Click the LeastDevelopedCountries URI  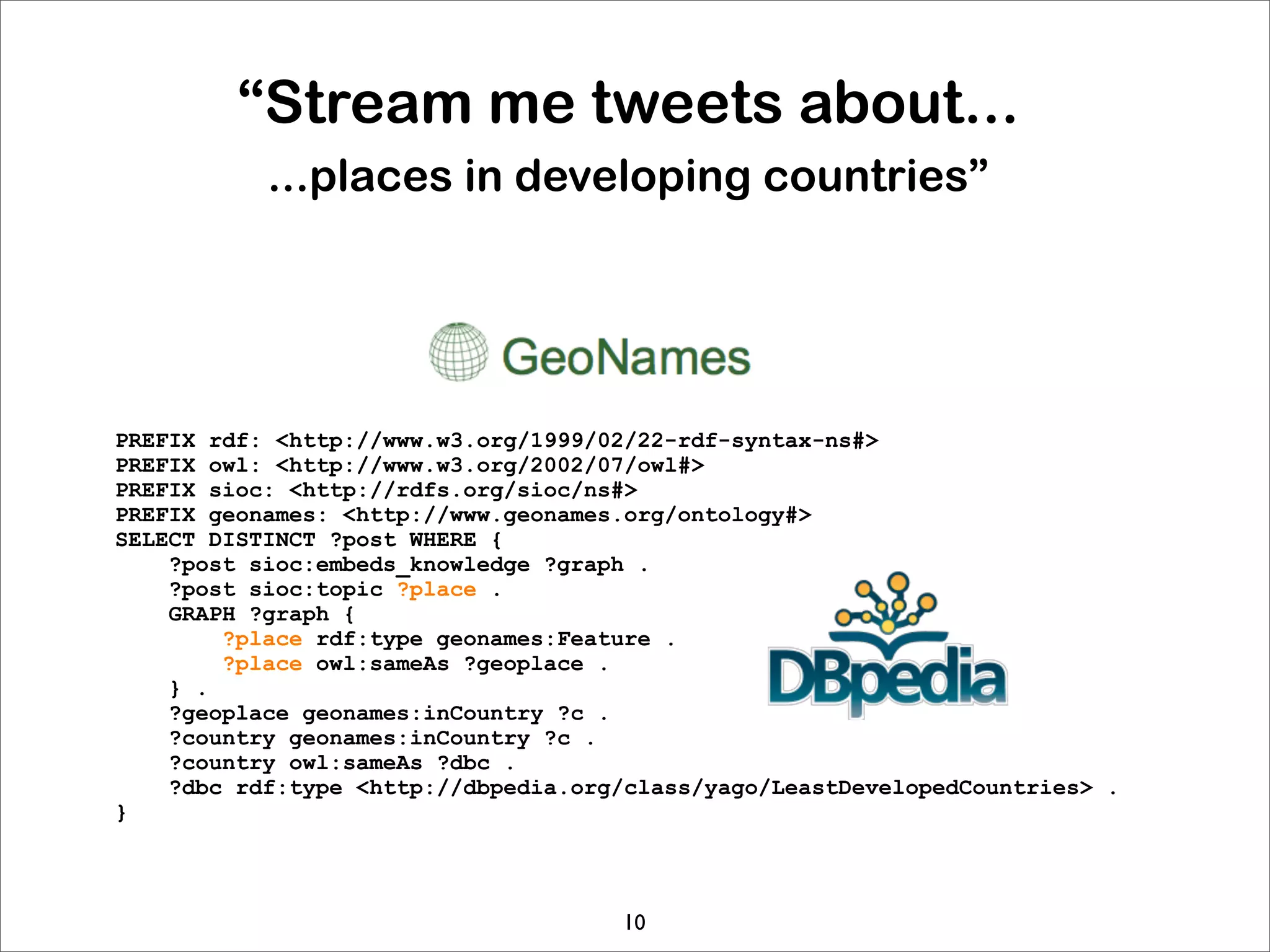pos(724,788)
